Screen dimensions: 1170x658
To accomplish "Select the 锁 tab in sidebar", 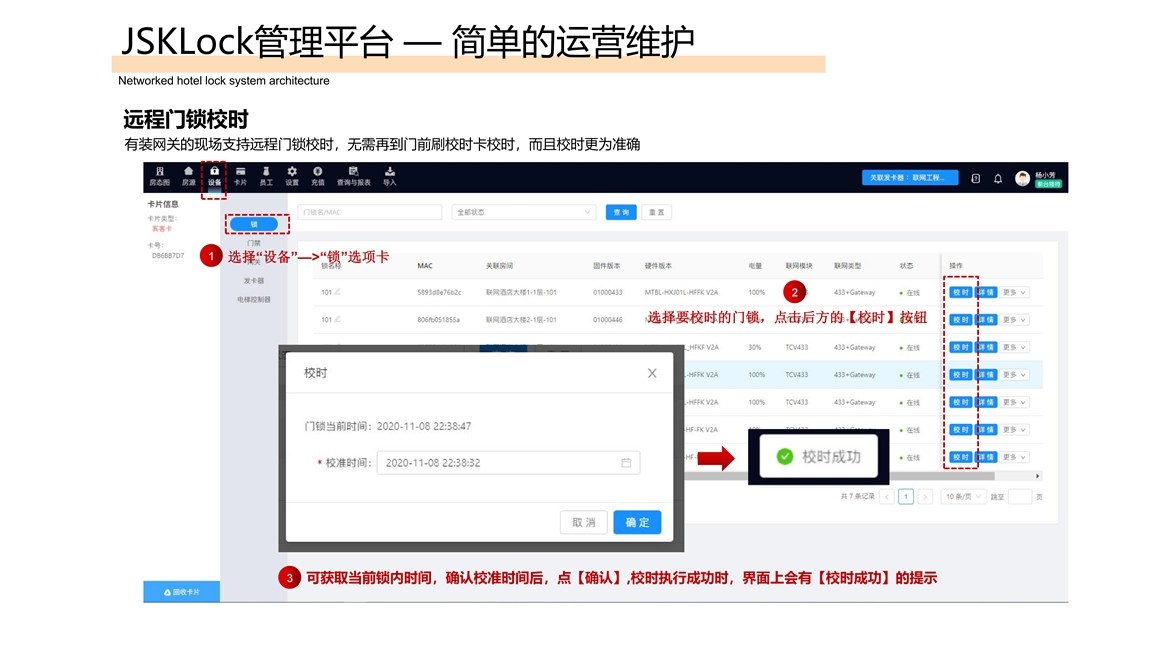I will pyautogui.click(x=254, y=224).
